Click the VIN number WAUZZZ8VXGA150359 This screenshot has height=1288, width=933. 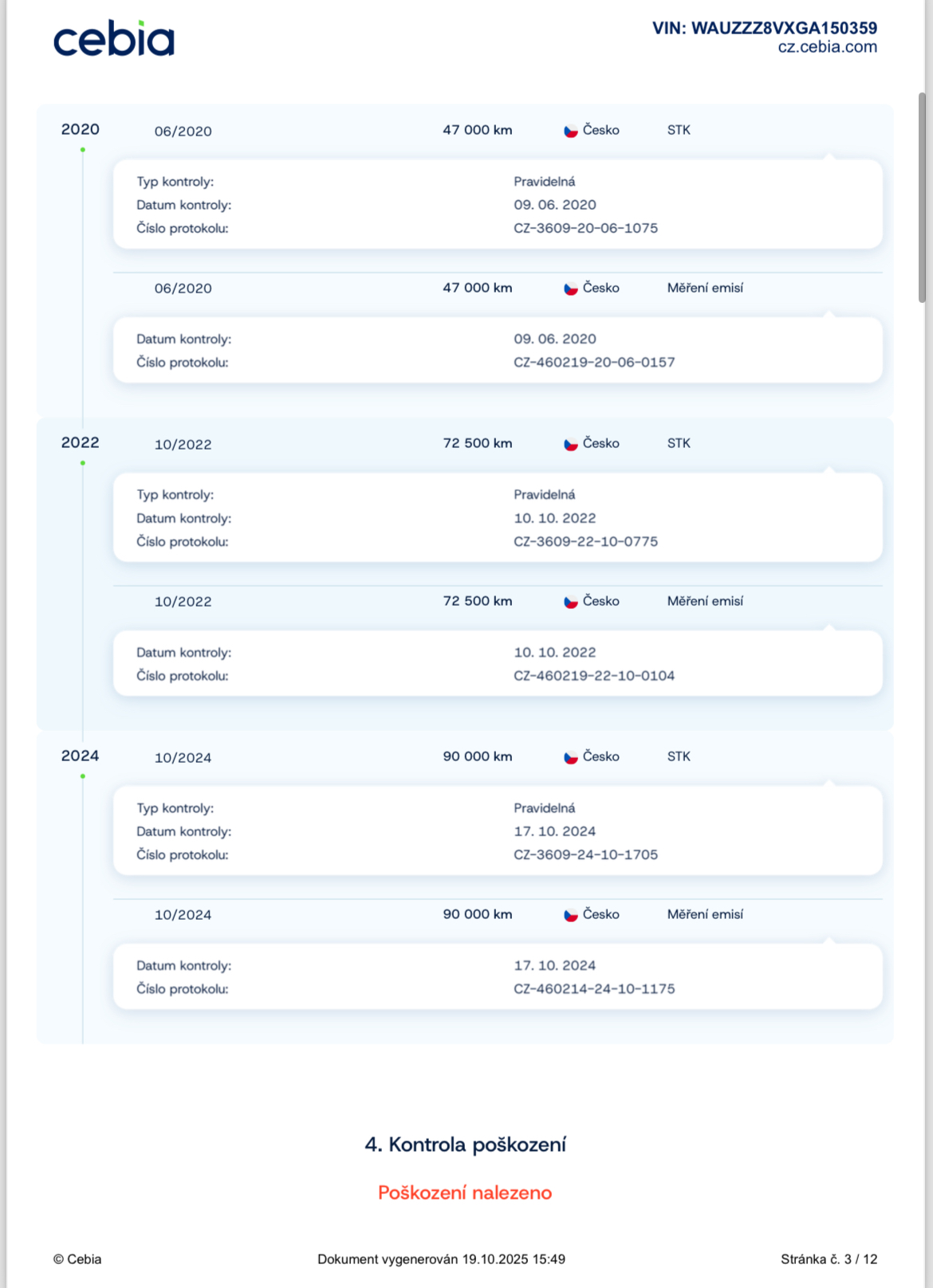784,28
